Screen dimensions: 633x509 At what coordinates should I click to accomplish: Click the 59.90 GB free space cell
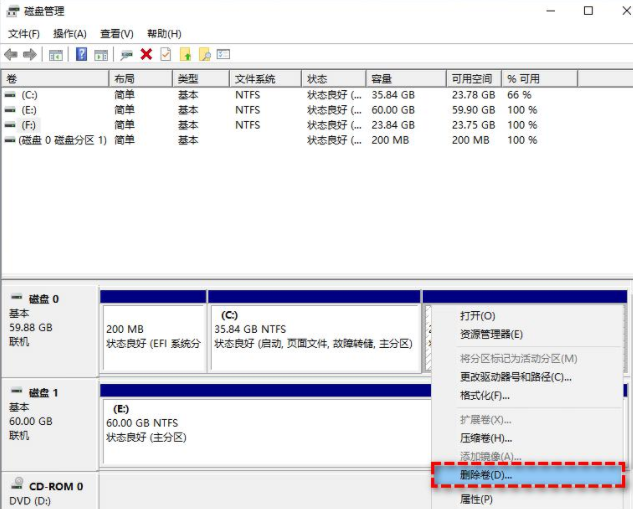(x=474, y=110)
